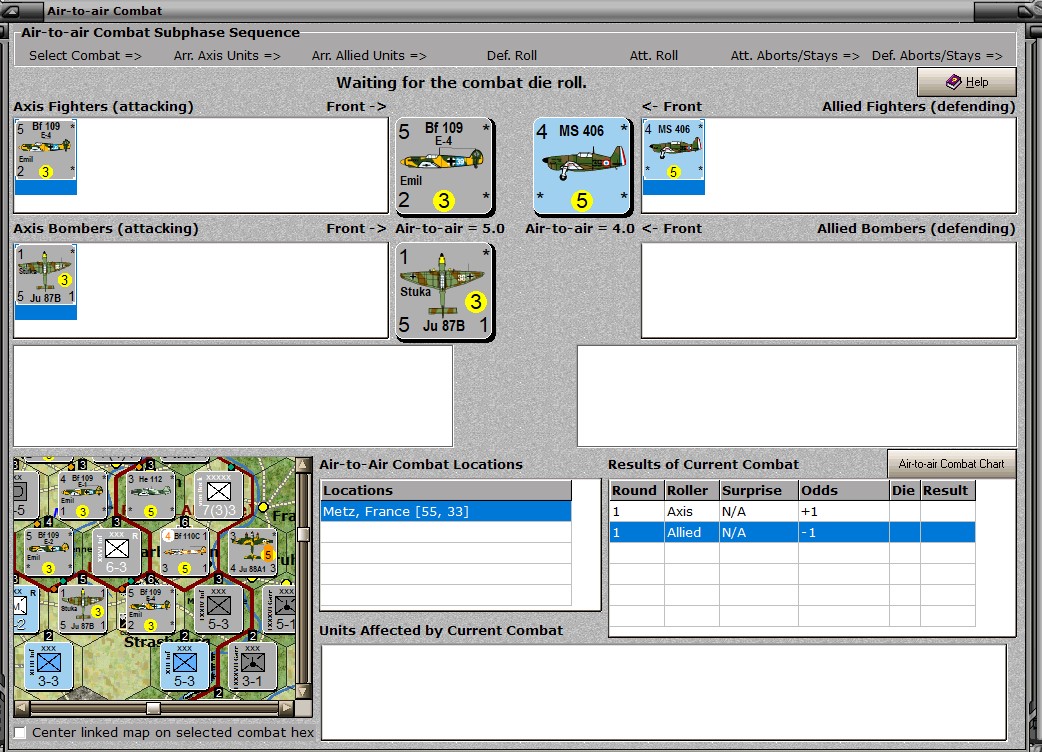Click the Bf 109 E-2 counter on the map
Screen dimensions: 1042x752
[49, 551]
